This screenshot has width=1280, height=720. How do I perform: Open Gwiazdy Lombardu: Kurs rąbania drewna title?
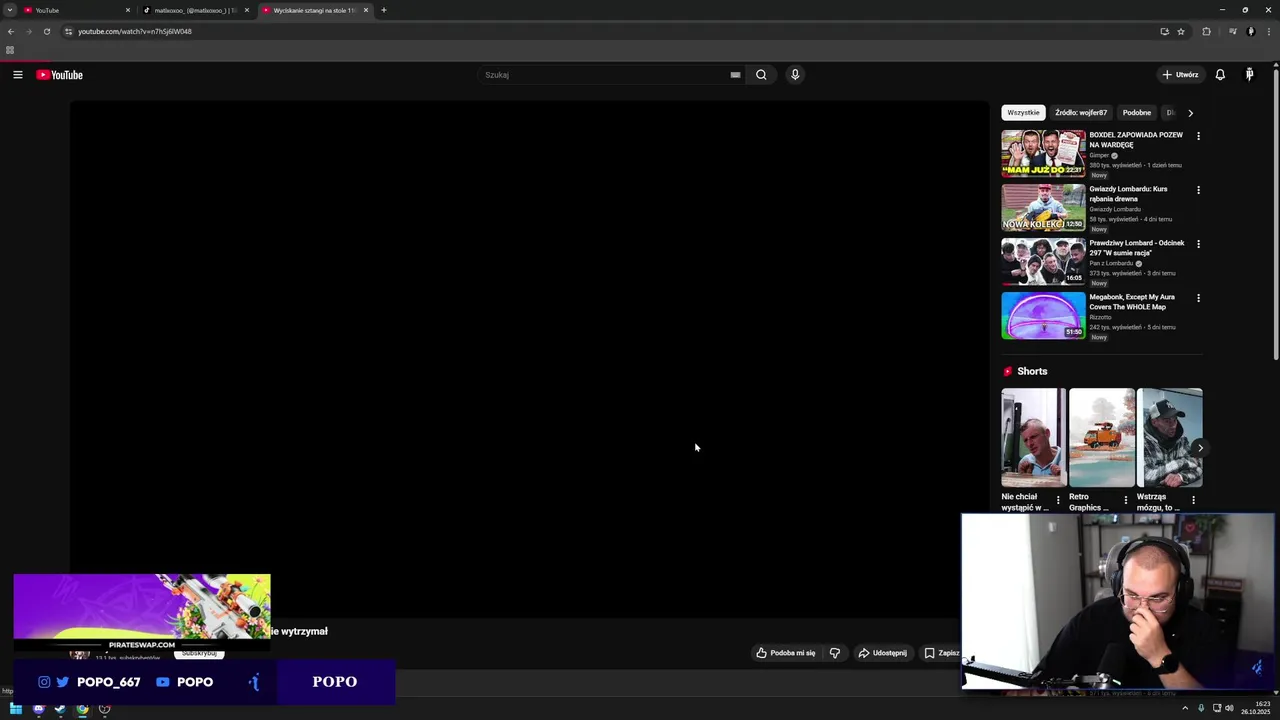pos(1128,194)
